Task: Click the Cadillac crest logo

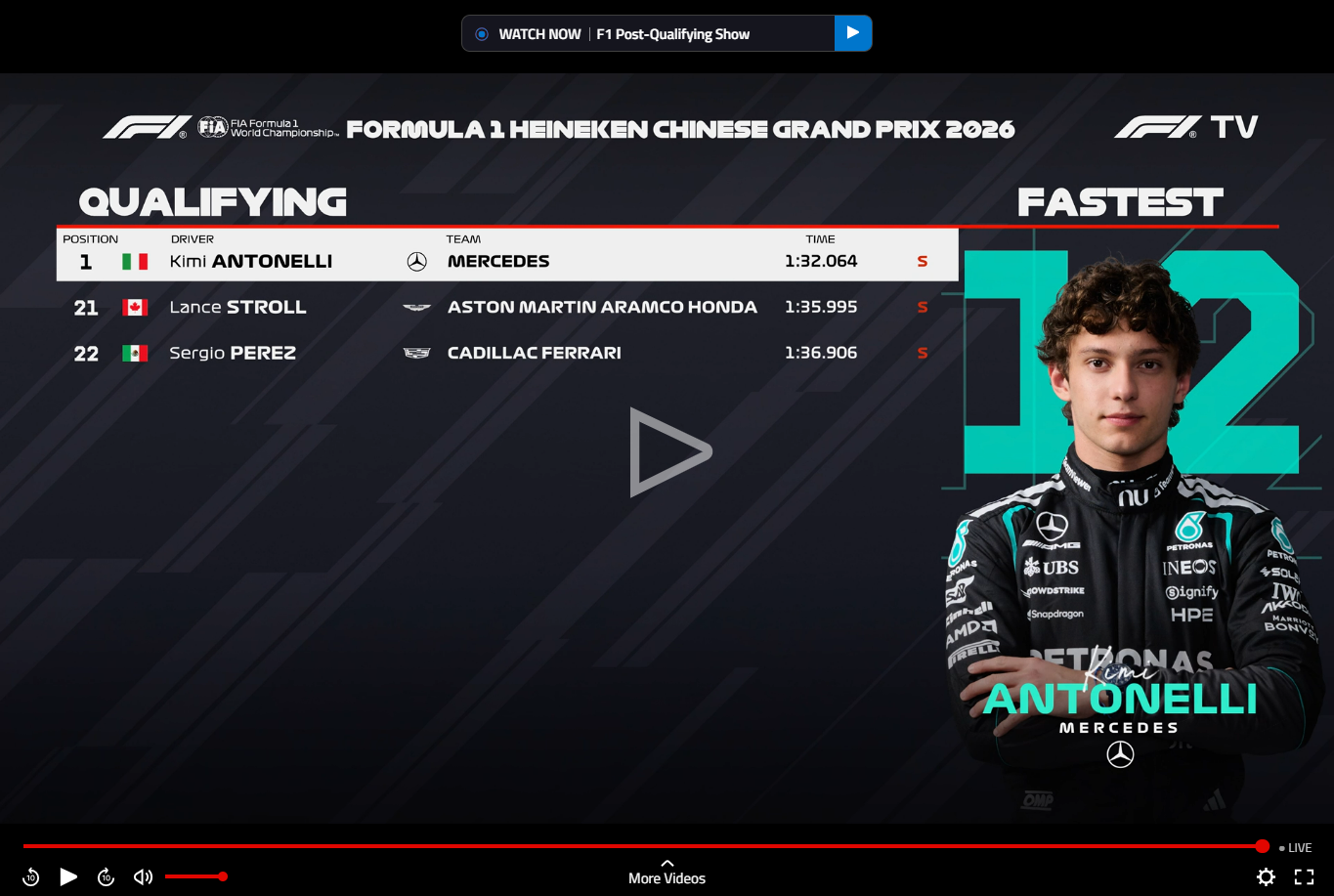Action: (x=417, y=353)
